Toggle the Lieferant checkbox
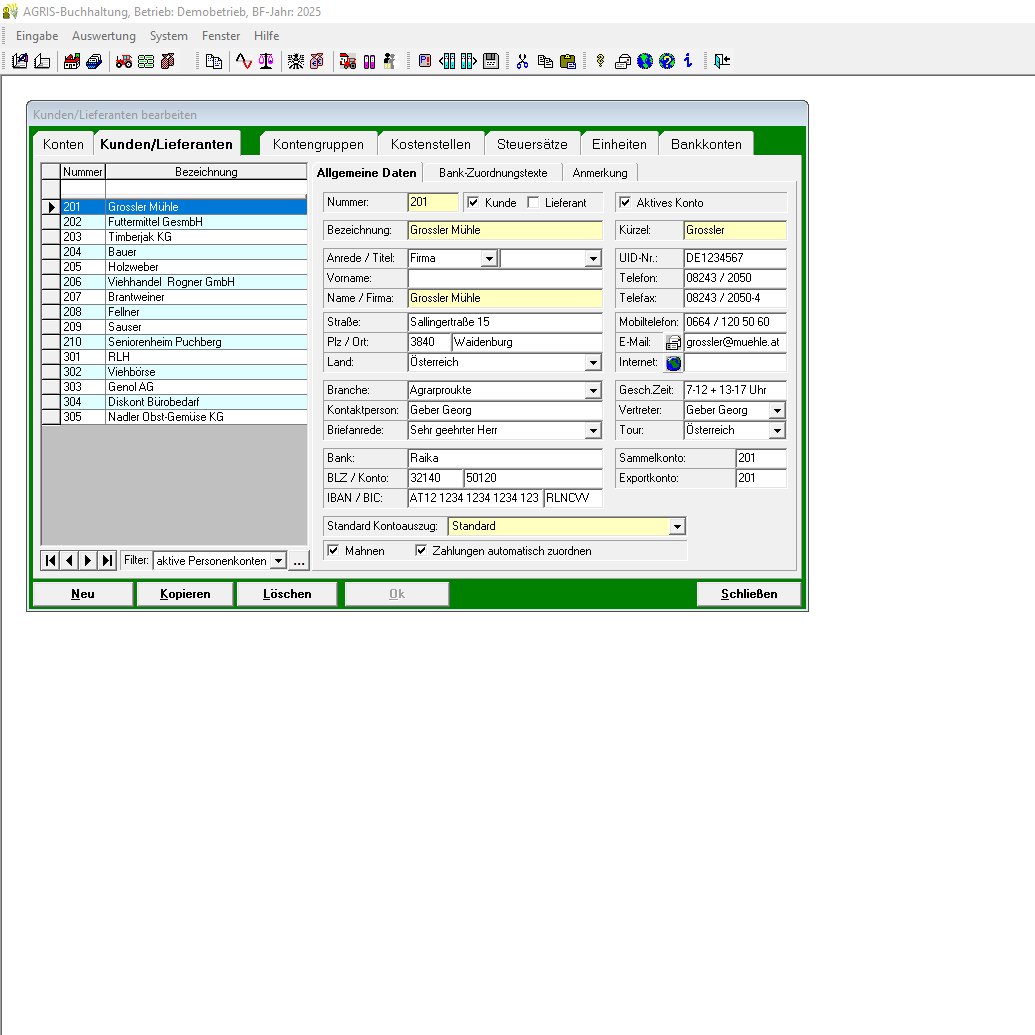This screenshot has height=1035, width=1035. (534, 203)
